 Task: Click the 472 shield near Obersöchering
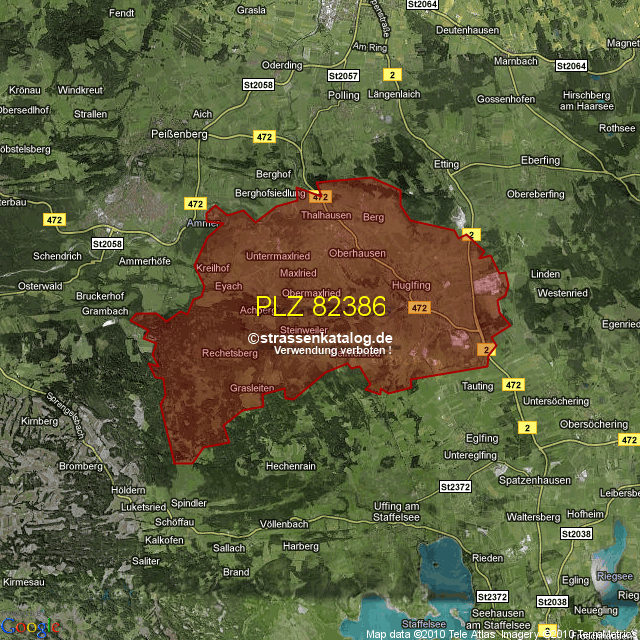tap(628, 440)
